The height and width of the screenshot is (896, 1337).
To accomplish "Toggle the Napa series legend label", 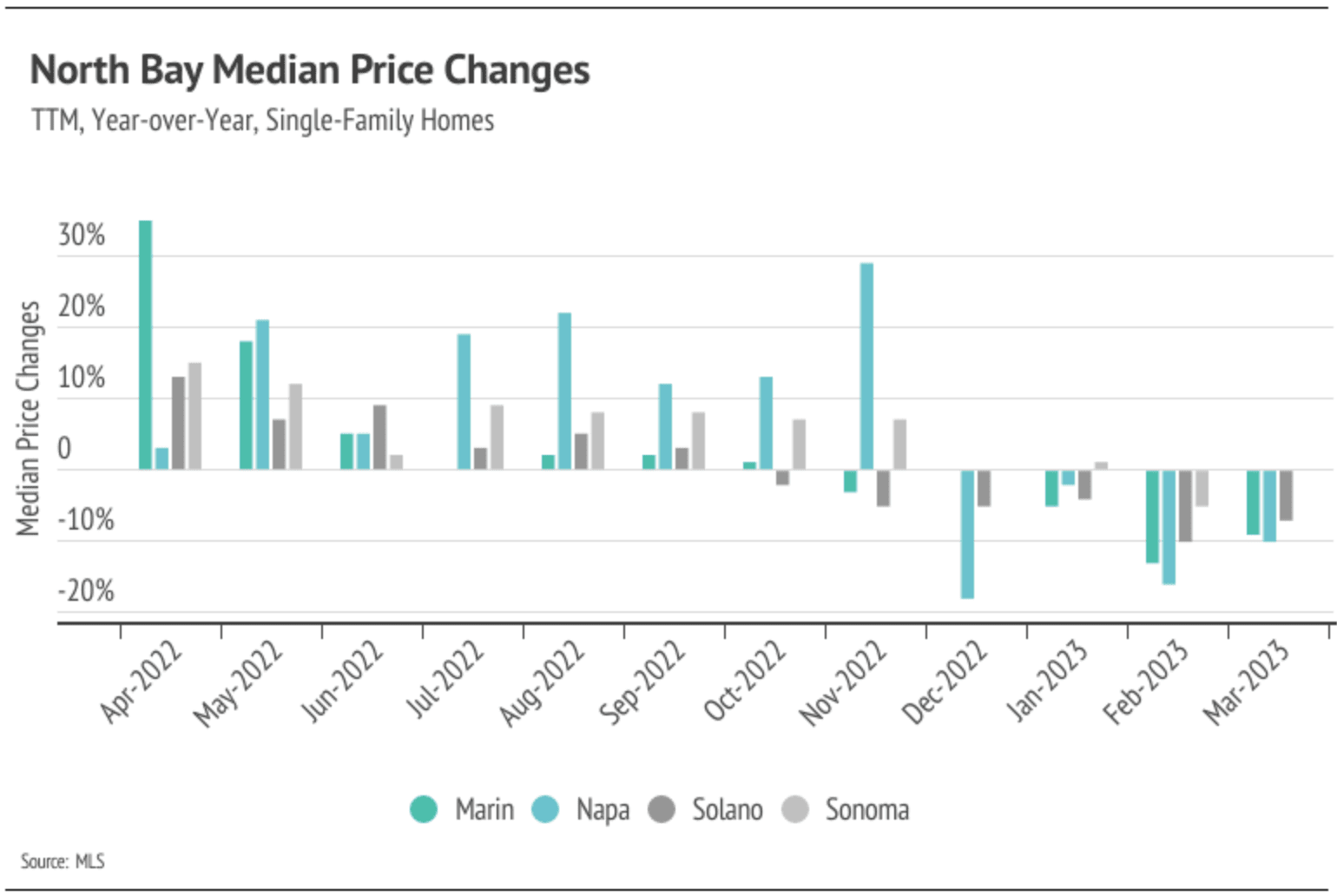I will [x=603, y=809].
